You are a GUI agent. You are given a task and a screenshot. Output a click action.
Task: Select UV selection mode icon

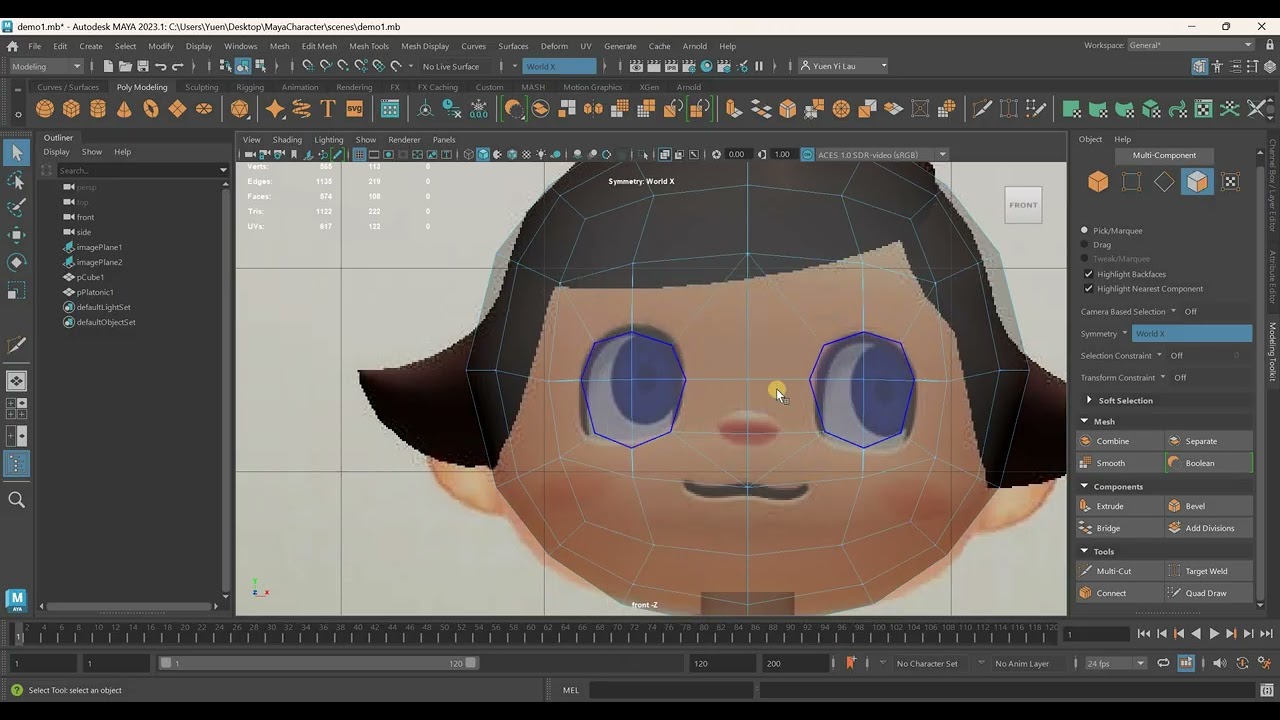pos(1230,181)
